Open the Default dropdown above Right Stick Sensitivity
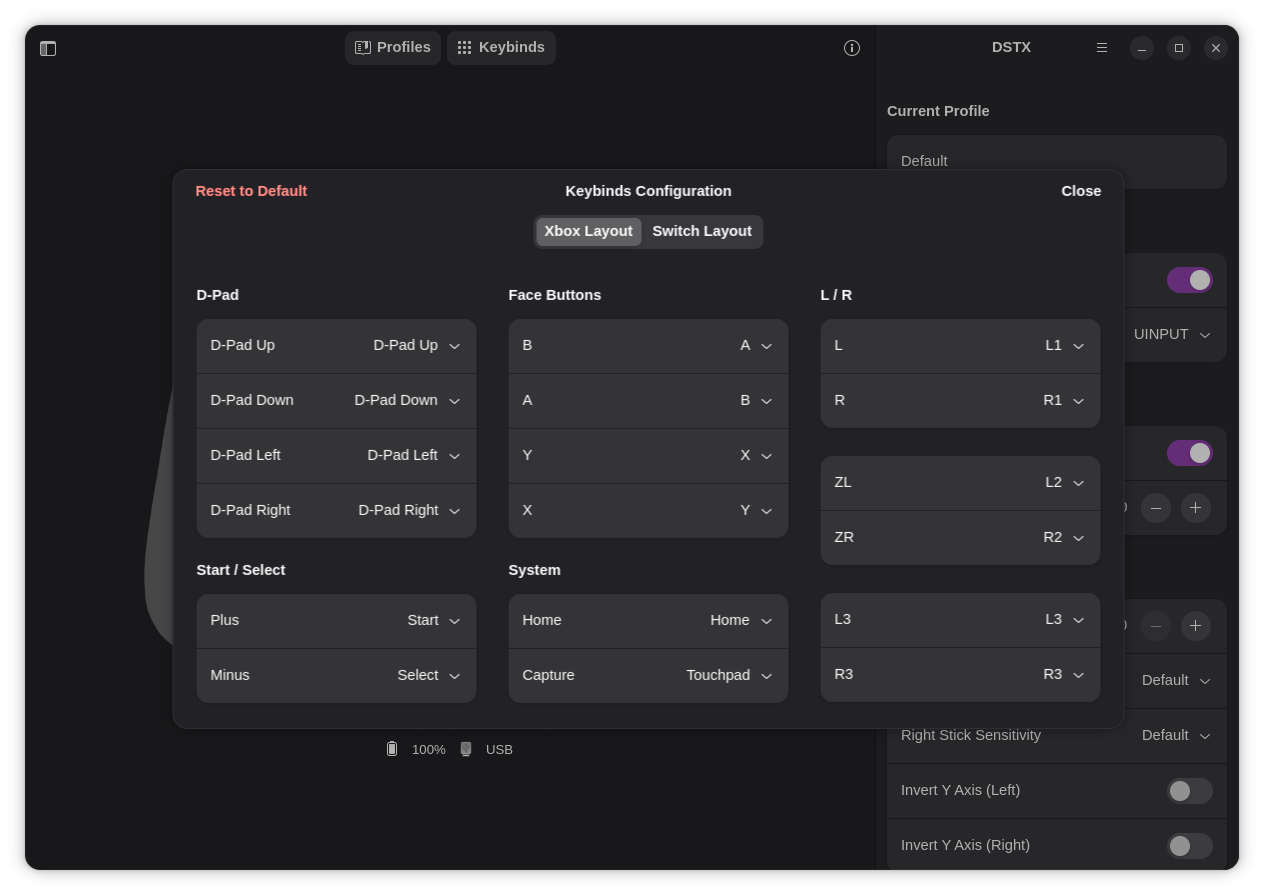The height and width of the screenshot is (895, 1264). [x=1176, y=681]
